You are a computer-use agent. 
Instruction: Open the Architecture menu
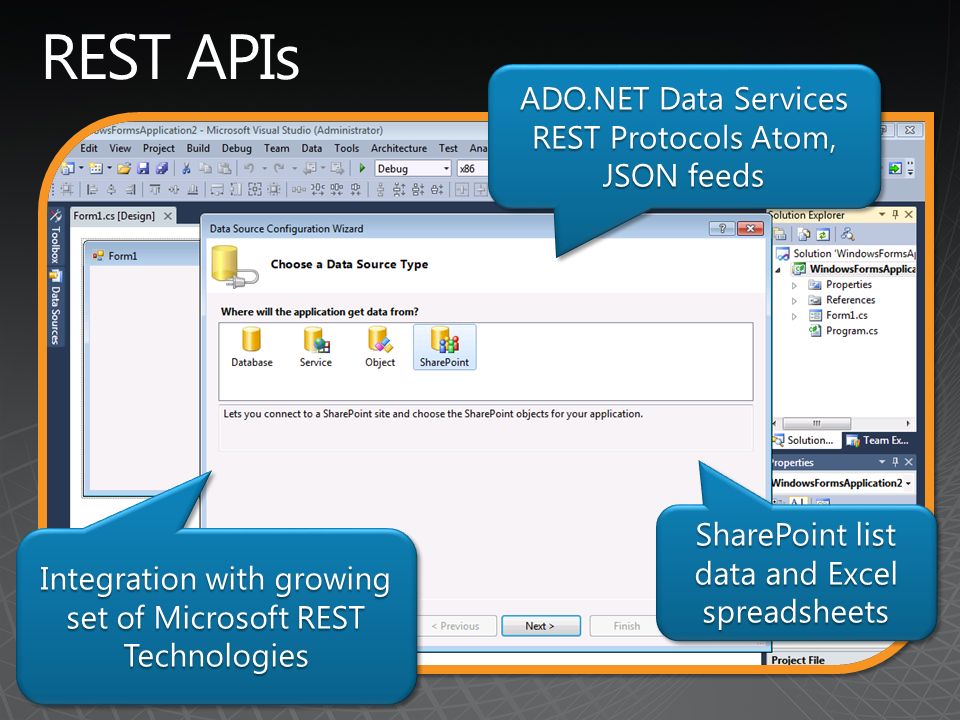point(399,148)
